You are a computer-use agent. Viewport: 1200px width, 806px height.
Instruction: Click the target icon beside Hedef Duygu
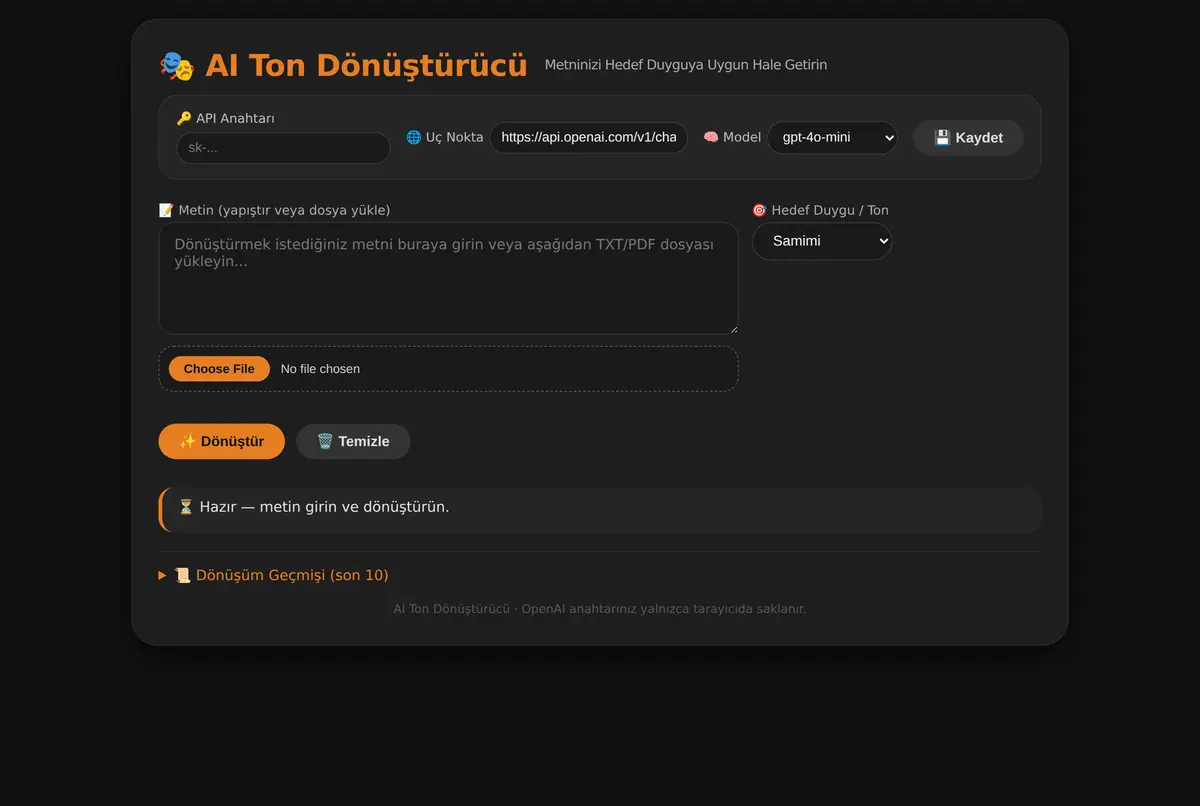click(x=759, y=210)
